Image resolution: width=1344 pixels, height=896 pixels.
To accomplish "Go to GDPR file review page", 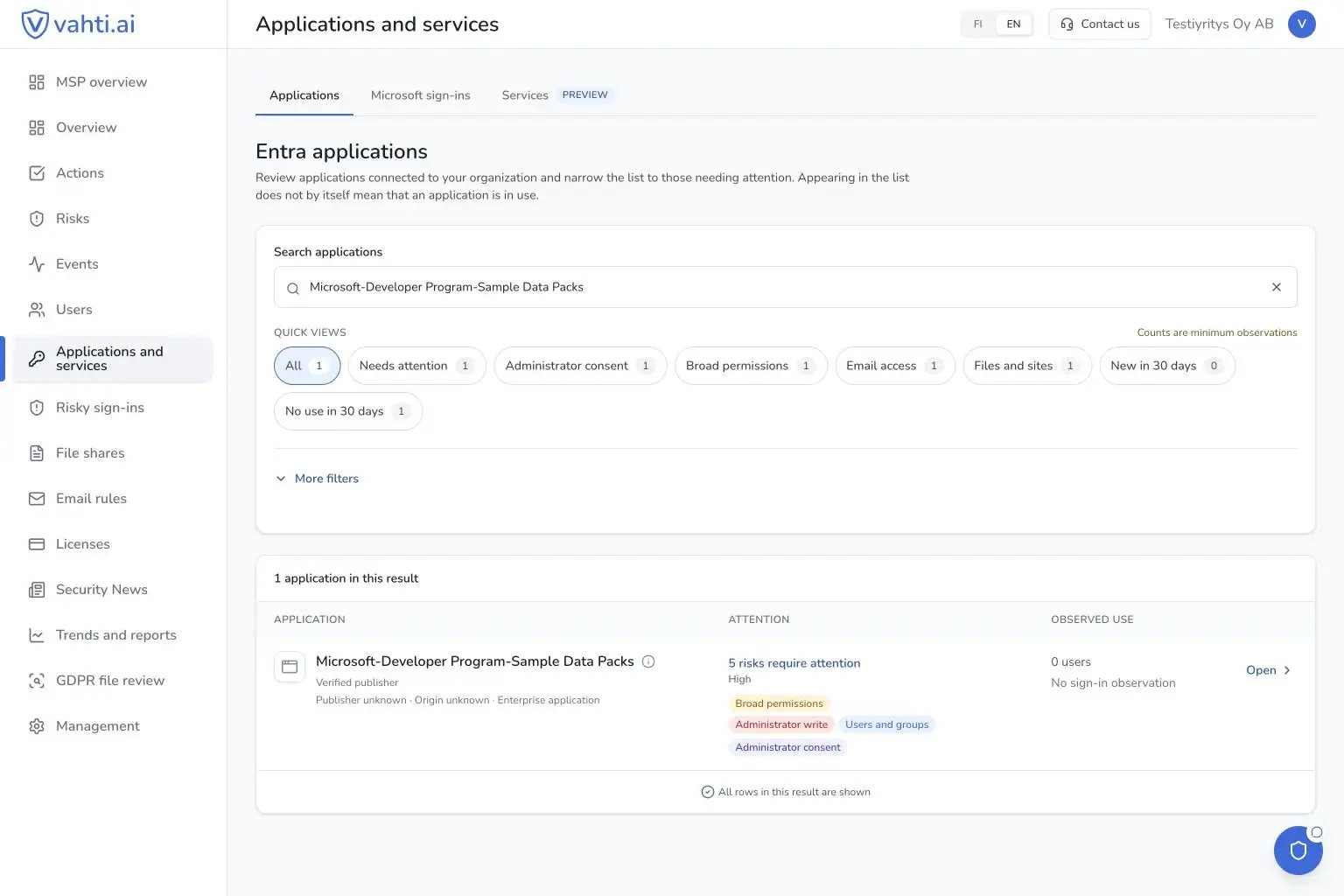I will pos(112,681).
